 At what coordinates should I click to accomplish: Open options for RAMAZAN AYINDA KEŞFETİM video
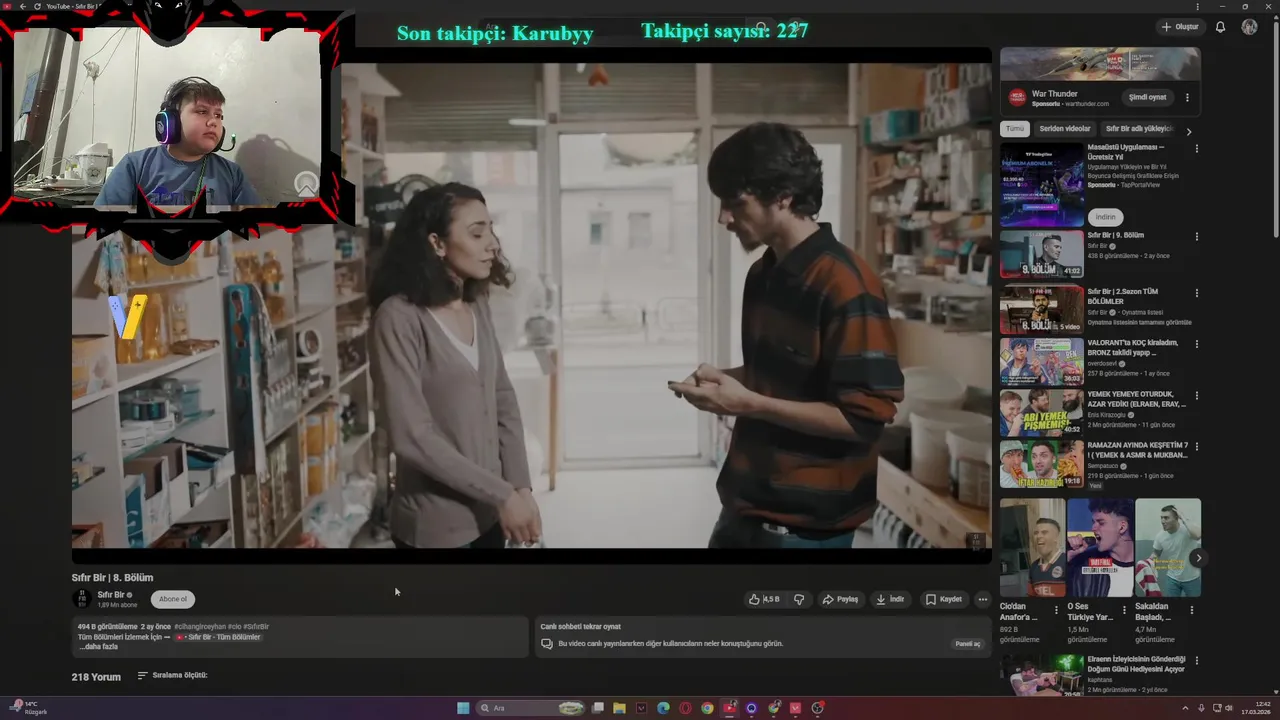(x=1196, y=447)
